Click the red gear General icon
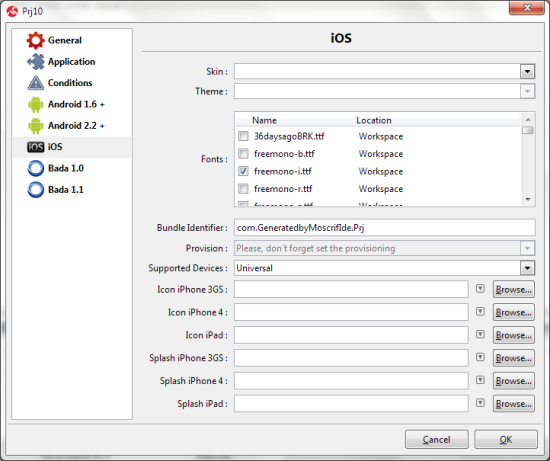The width and height of the screenshot is (550, 461). click(x=35, y=40)
